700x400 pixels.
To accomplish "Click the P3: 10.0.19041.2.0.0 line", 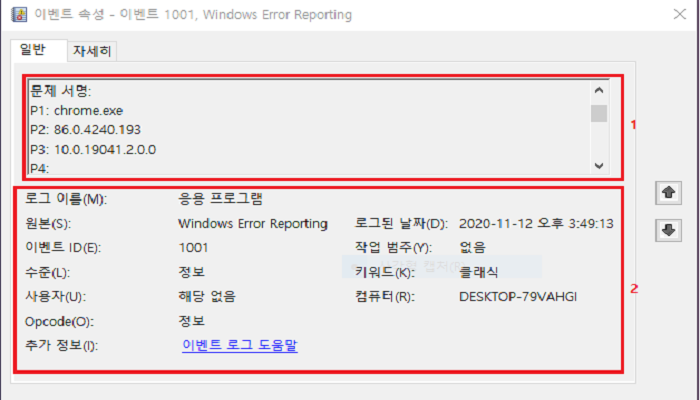I will (93, 150).
